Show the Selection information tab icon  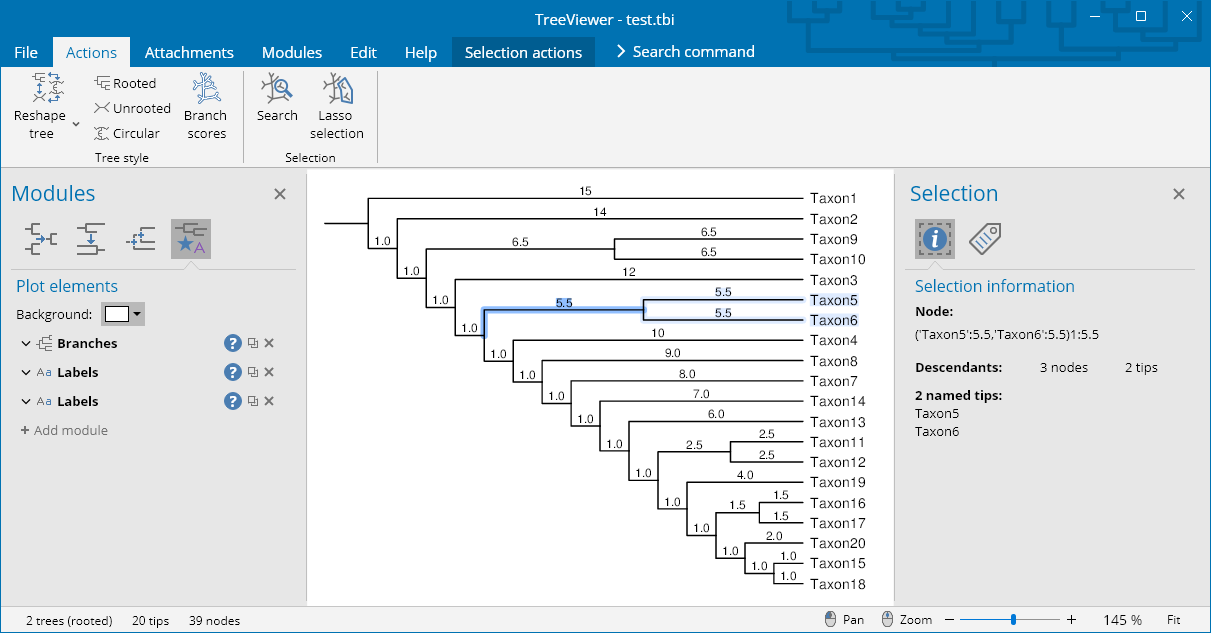935,239
